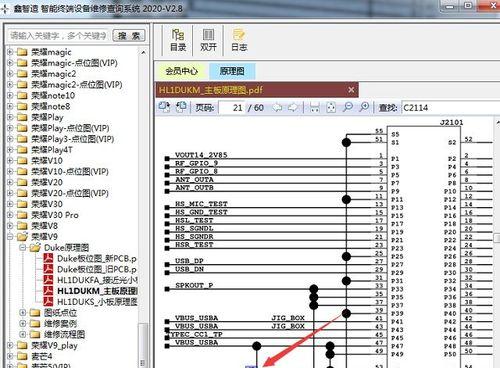This screenshot has width=500, height=368.
Task: Expand the 维修案例 folder node
Action: coord(23,324)
